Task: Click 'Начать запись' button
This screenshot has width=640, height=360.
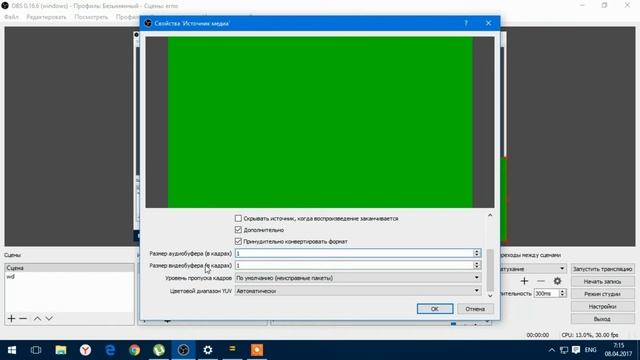Action: tap(602, 282)
